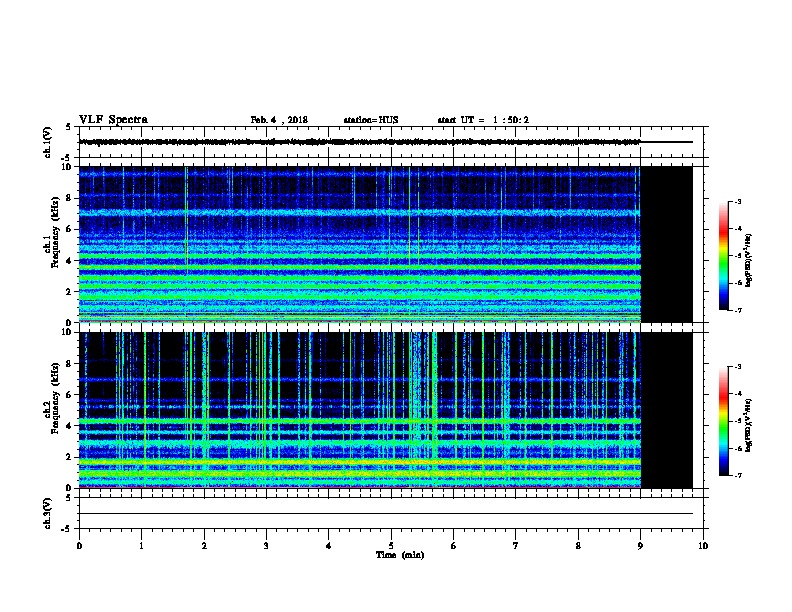Viewport: 792px width, 612px height.
Task: Select the "start UT = 1:50:2" text
Action: (483, 120)
